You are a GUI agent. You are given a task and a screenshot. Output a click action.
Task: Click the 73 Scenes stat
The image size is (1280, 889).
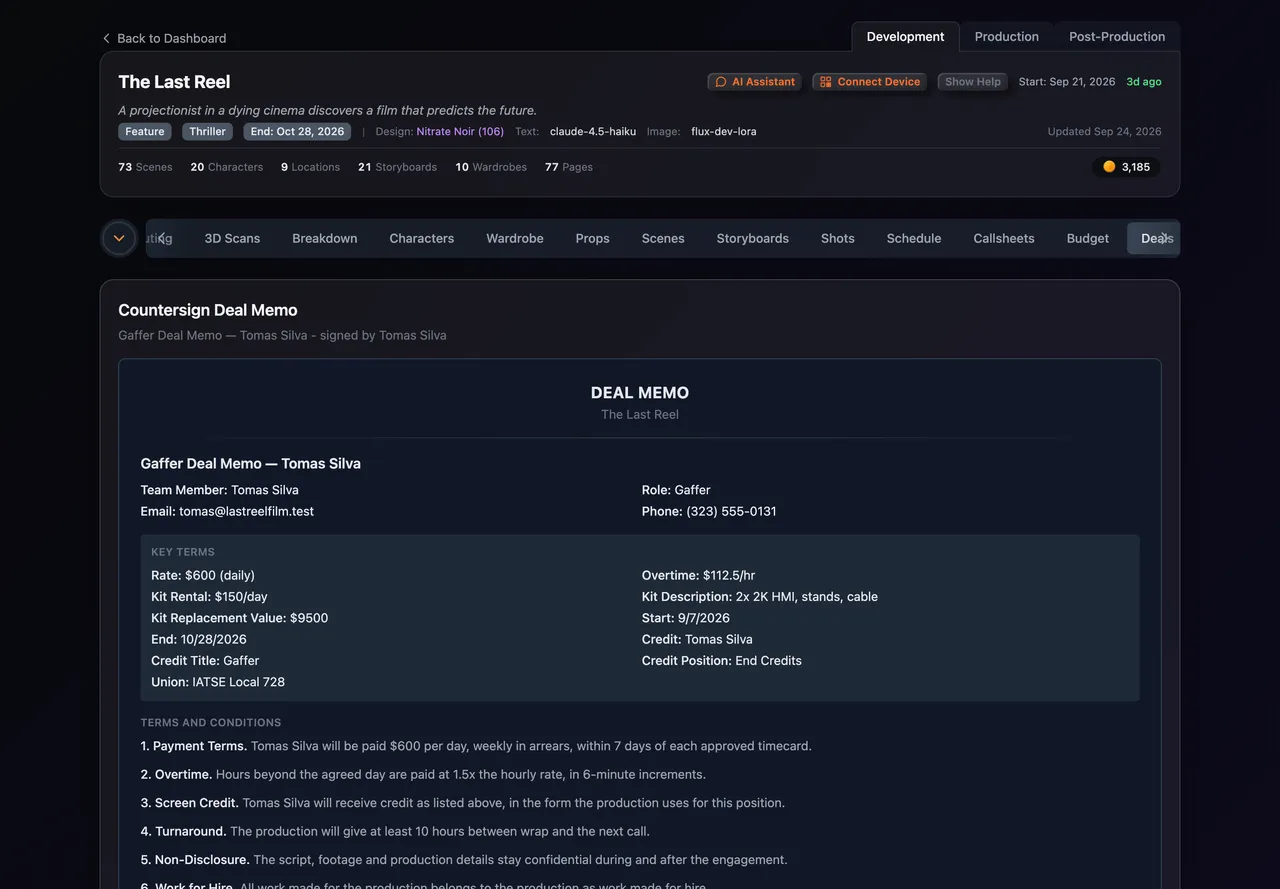pos(145,167)
